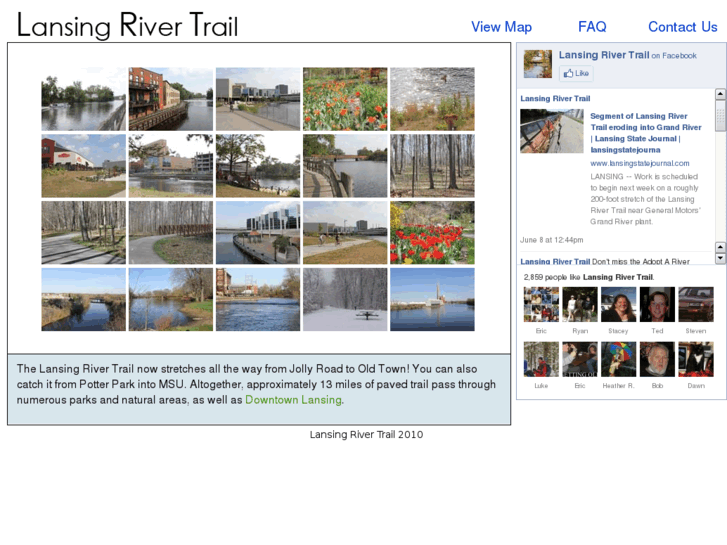View the red brick building riverfront photo
This screenshot has height=545, width=727.
click(x=171, y=99)
